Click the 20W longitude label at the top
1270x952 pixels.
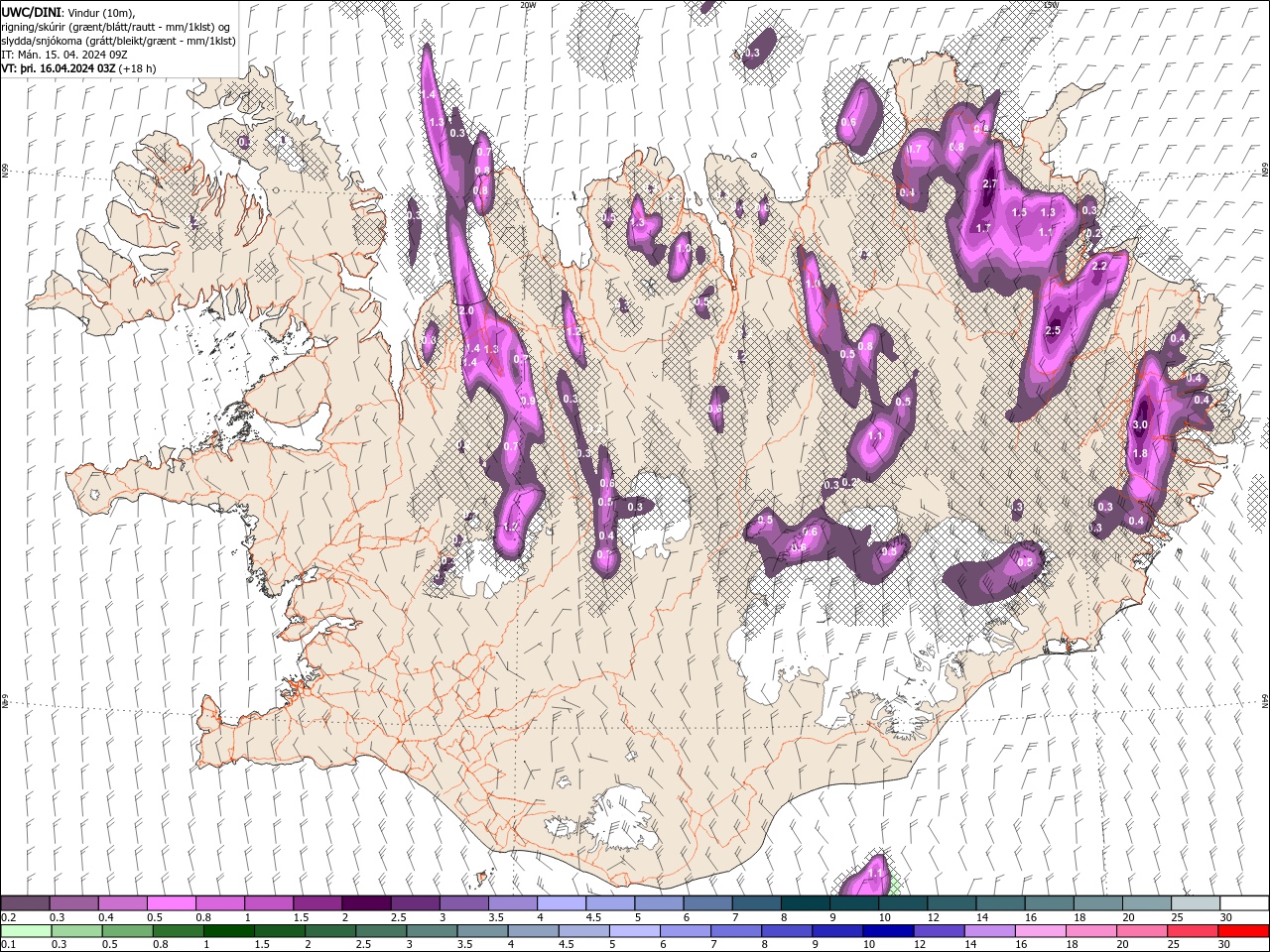tap(528, 5)
